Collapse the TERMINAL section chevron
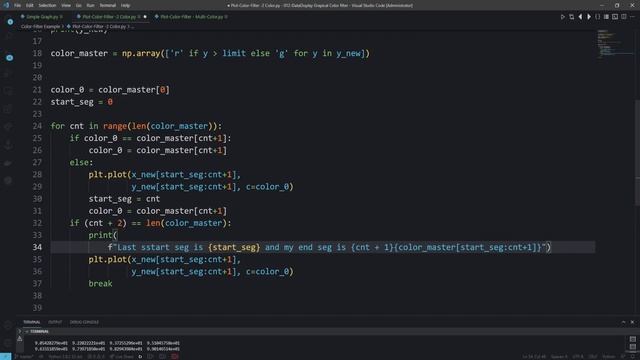 [27, 331]
